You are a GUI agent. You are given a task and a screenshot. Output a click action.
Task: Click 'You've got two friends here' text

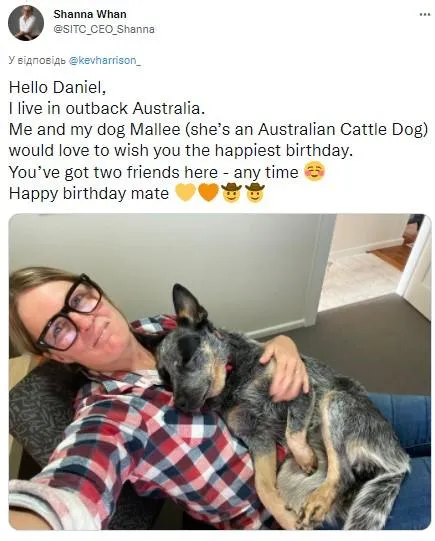pyautogui.click(x=113, y=172)
